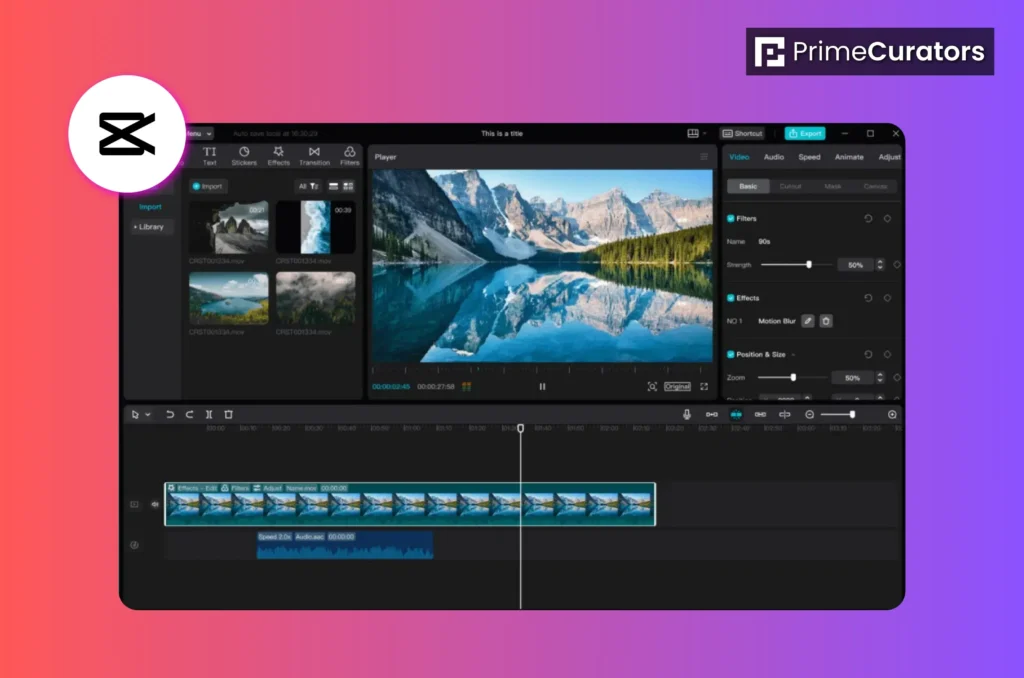Switch to the Audio tab

tap(774, 156)
